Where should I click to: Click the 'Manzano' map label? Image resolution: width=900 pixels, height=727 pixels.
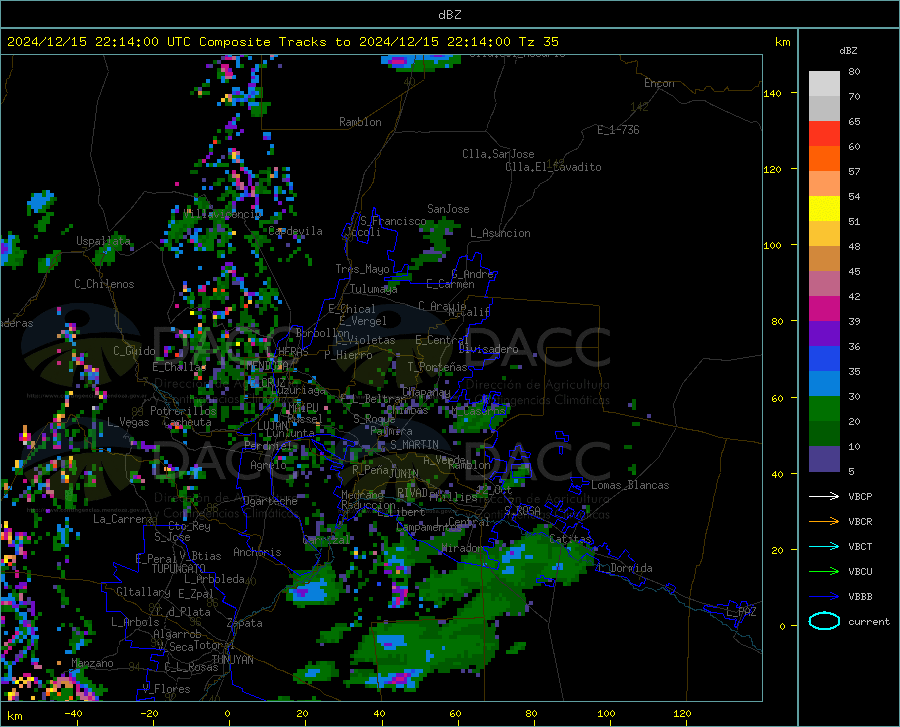pos(92,663)
